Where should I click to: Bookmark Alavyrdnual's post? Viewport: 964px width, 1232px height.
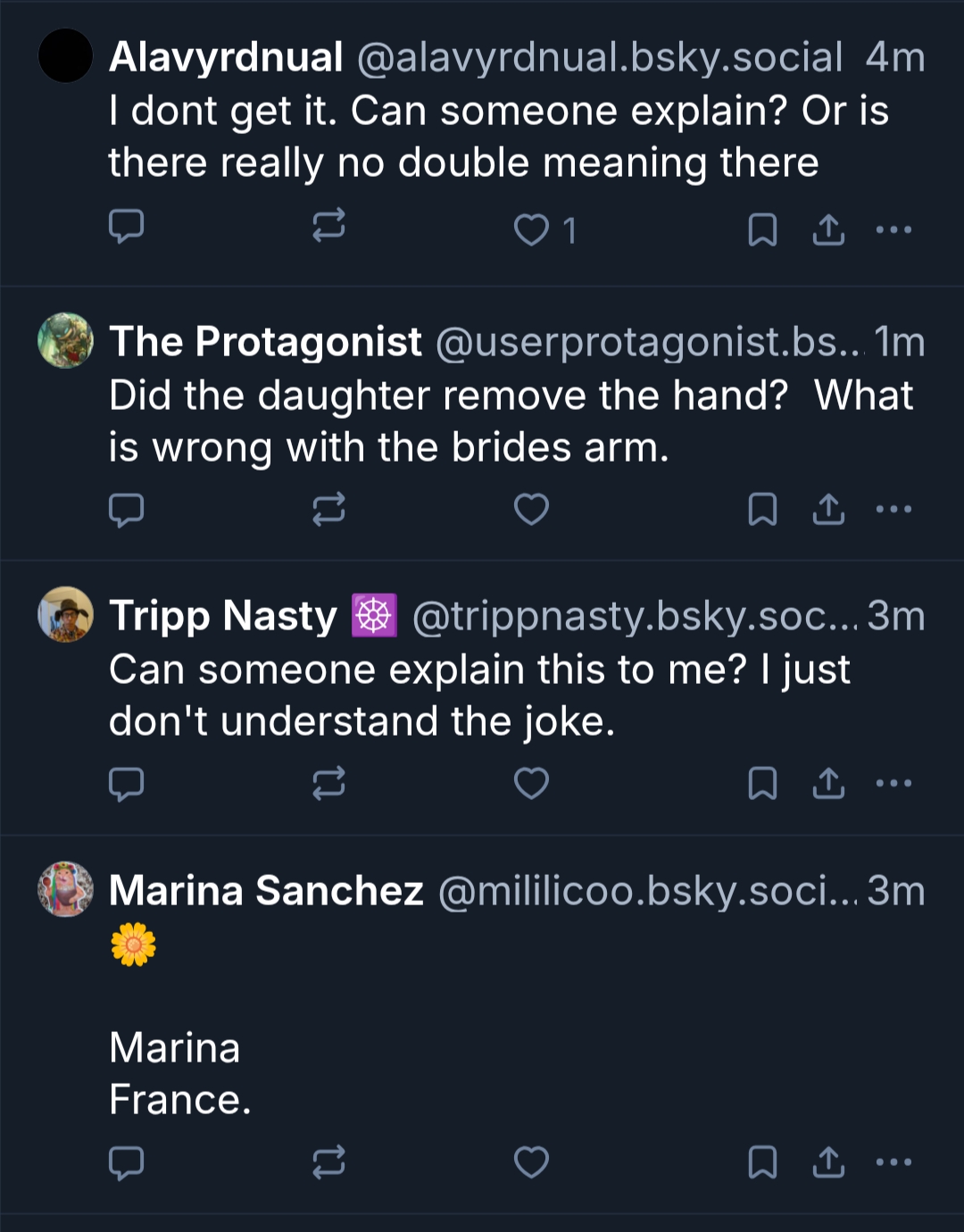click(761, 230)
